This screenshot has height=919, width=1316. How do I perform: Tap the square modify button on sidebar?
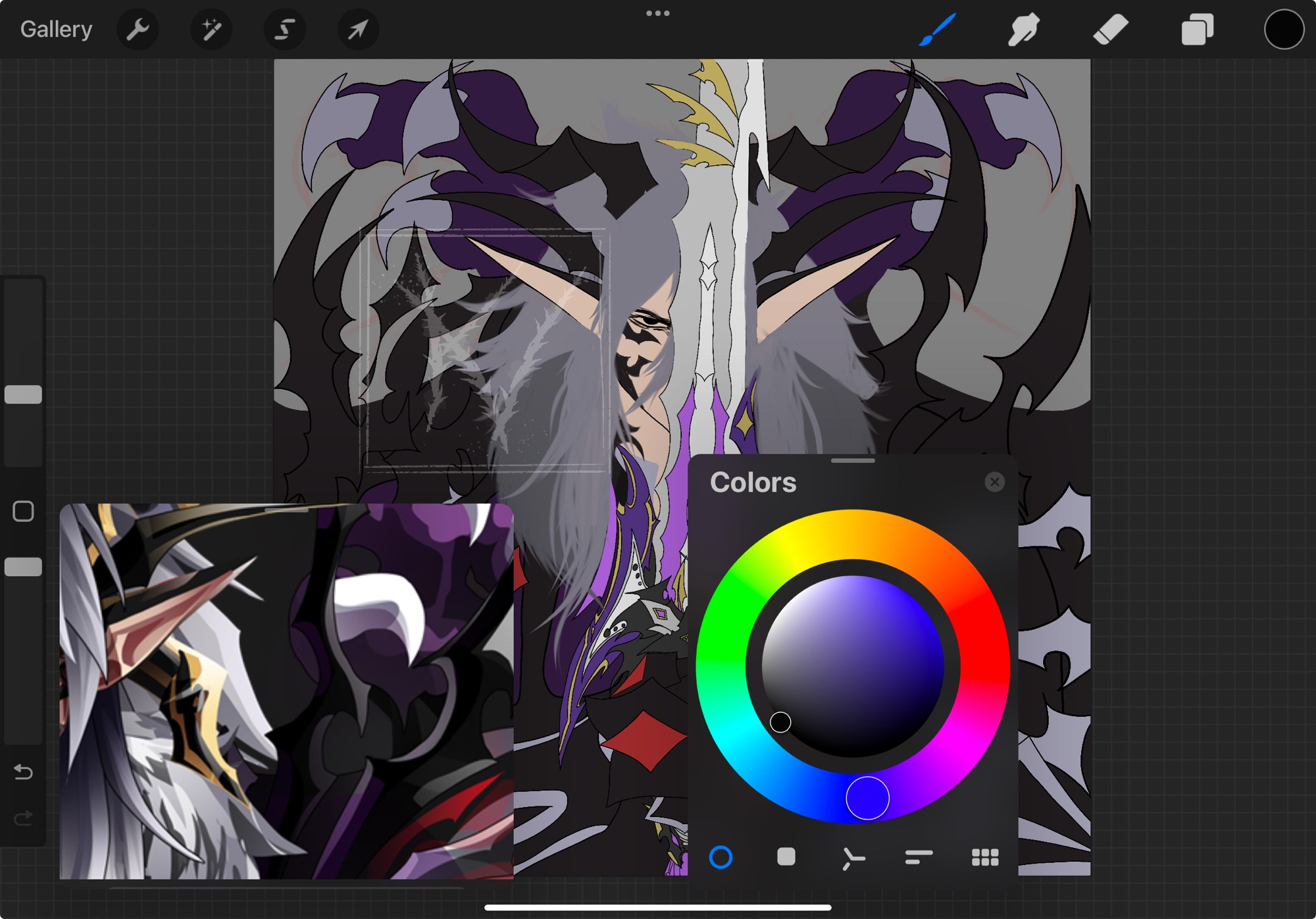pyautogui.click(x=23, y=511)
